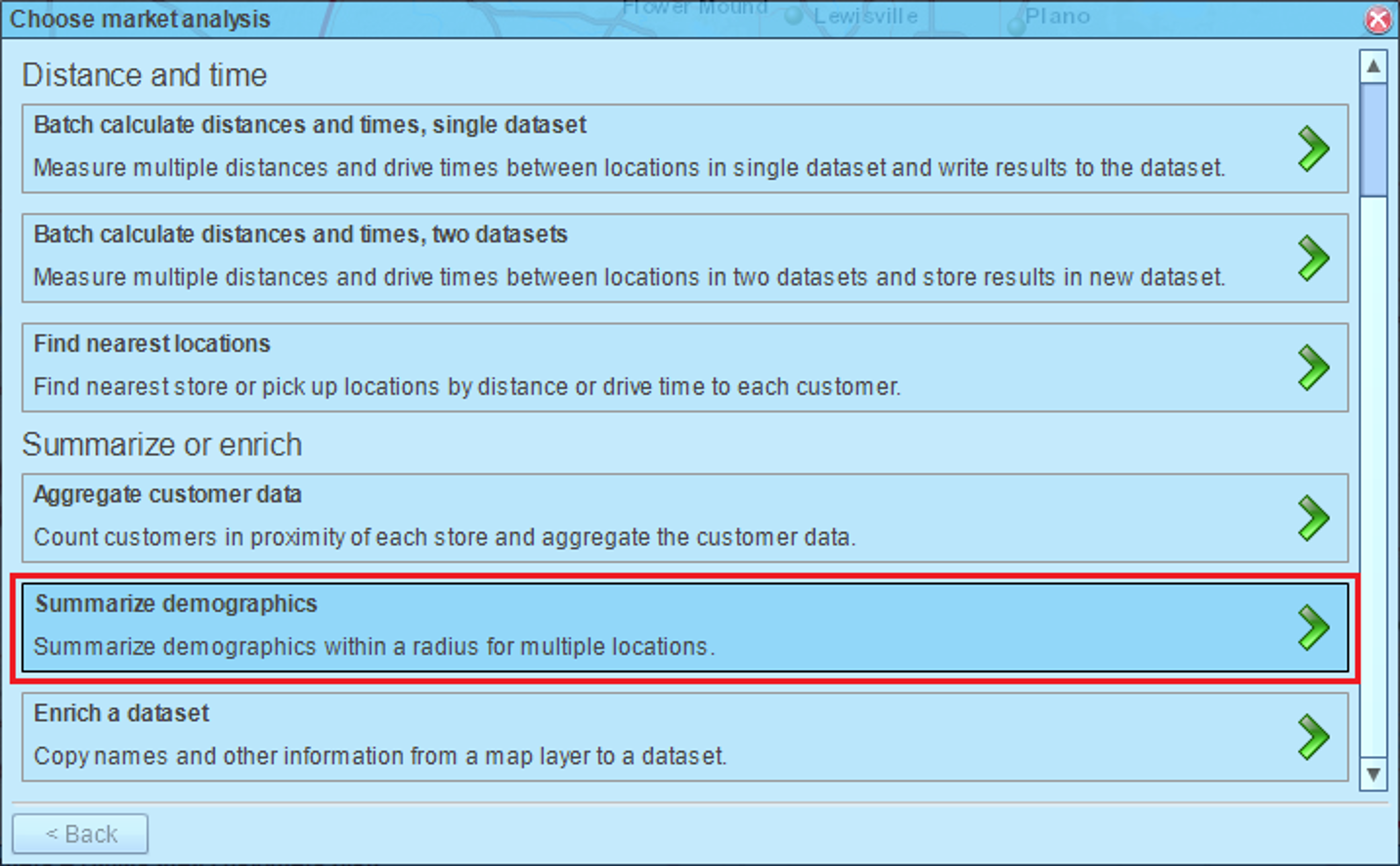The image size is (1400, 866).
Task: Click green arrow for single dataset batch calculation
Action: click(x=1313, y=149)
